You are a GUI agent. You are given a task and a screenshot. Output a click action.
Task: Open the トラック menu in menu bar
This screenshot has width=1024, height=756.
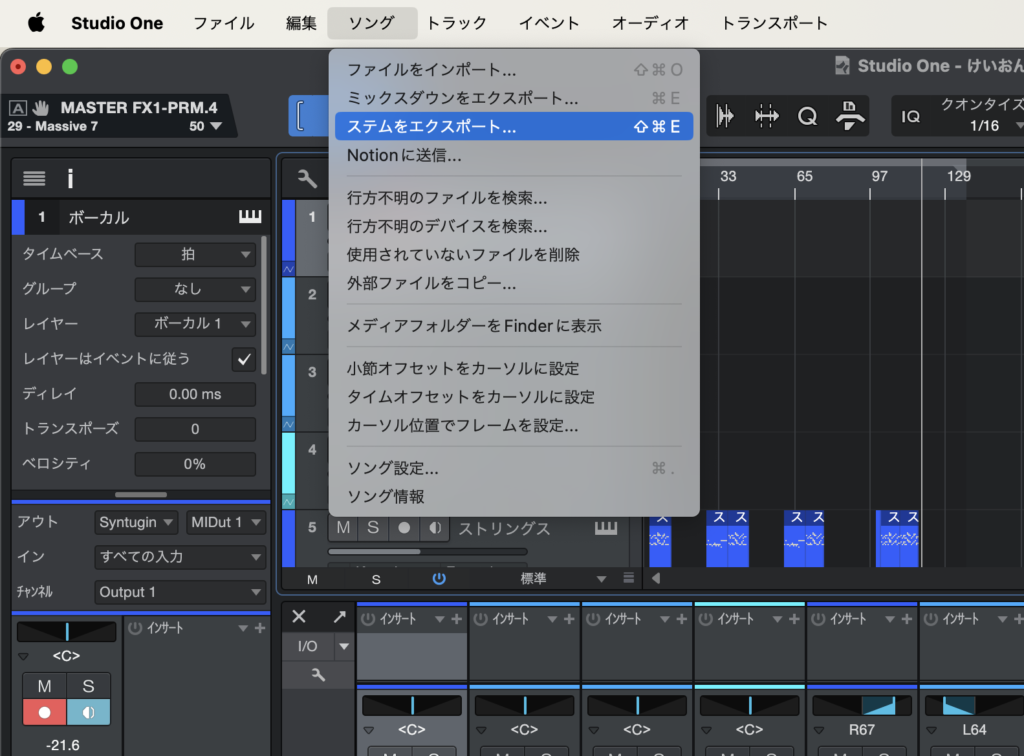(x=457, y=23)
